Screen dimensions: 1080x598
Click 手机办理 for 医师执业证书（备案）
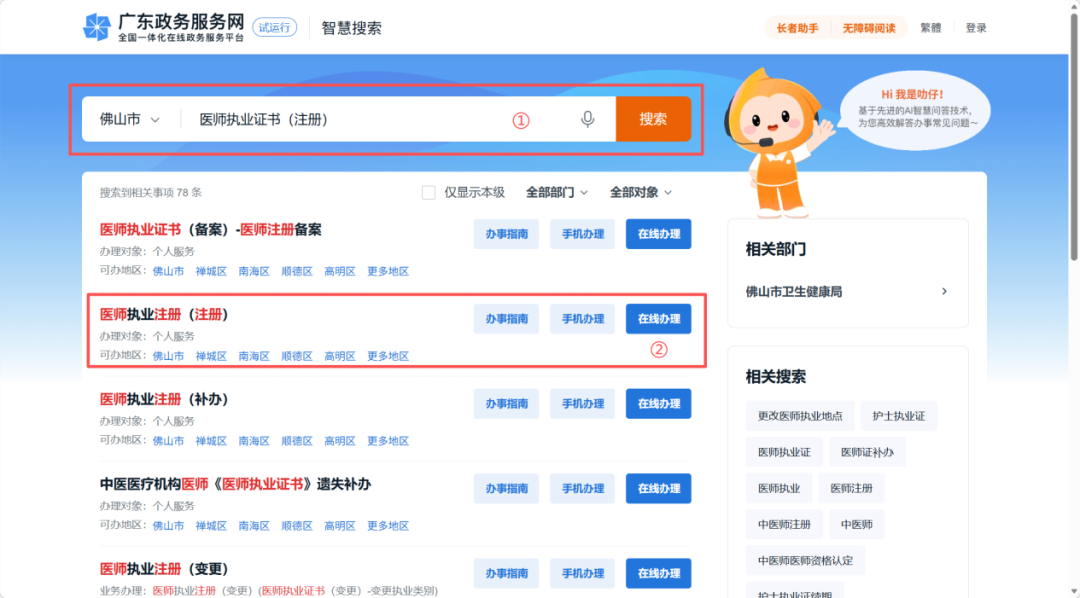tap(582, 234)
